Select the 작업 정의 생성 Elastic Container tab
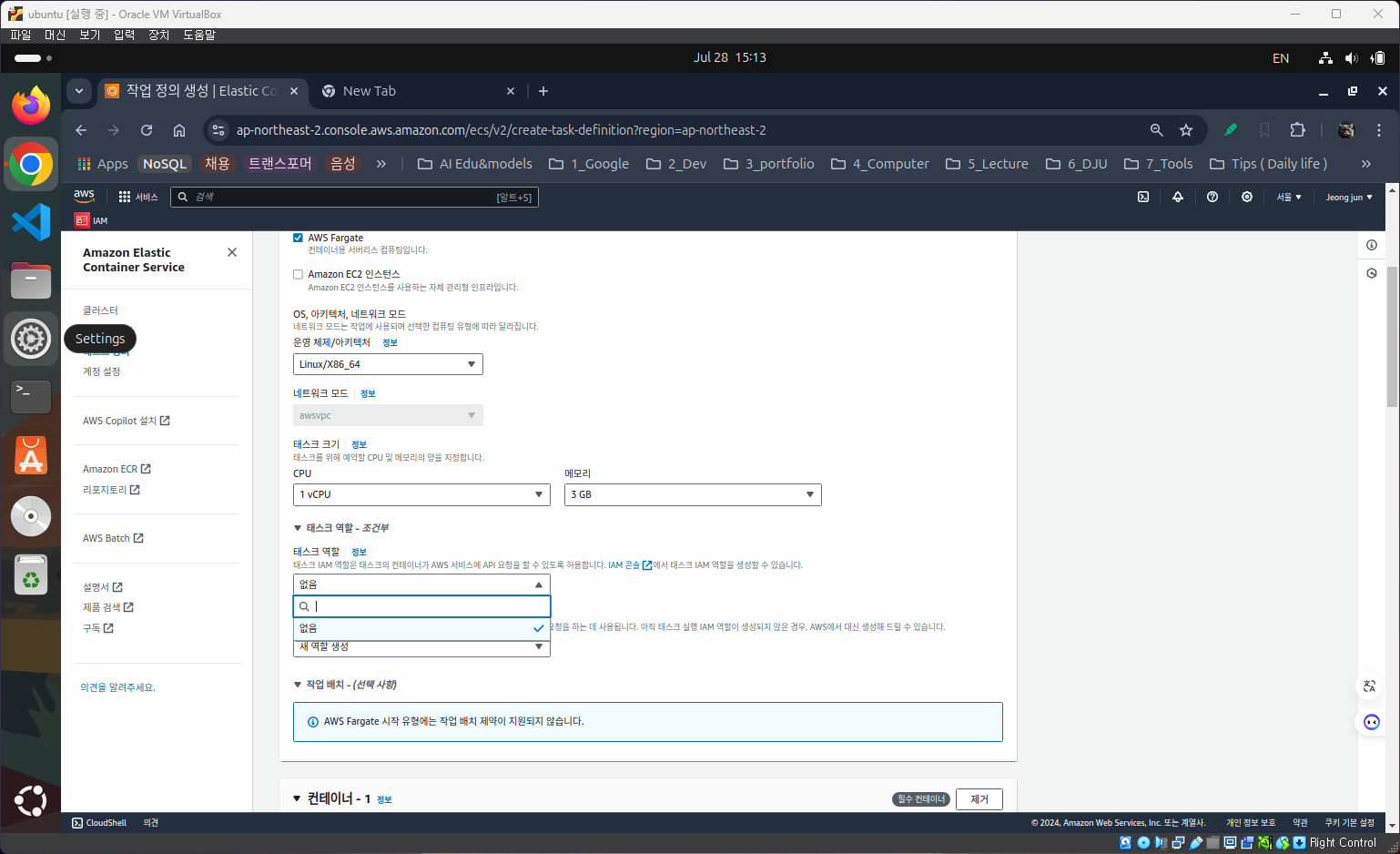 202,91
